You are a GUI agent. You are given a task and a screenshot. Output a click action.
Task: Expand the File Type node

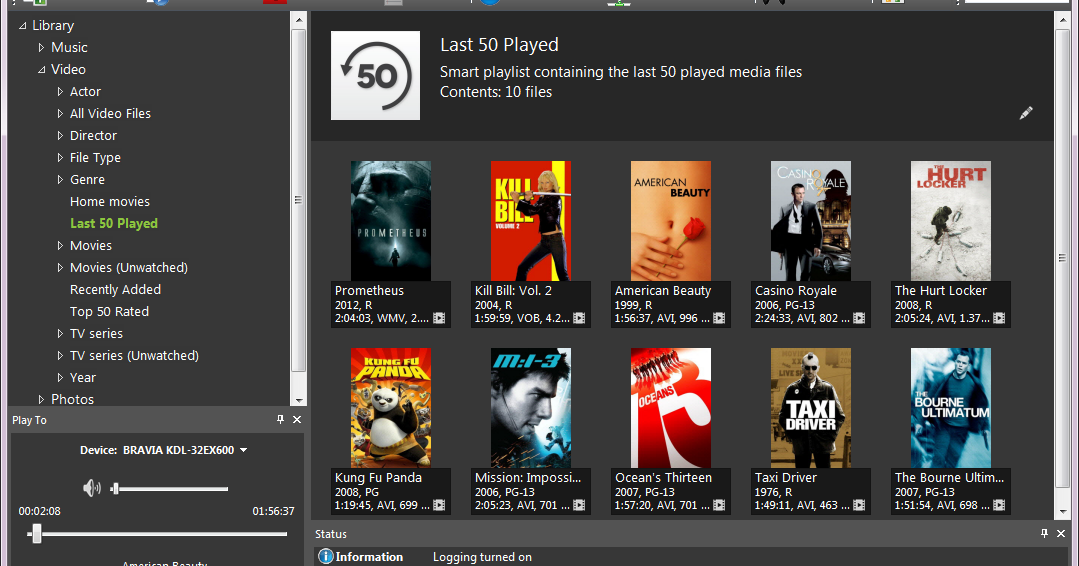[60, 157]
